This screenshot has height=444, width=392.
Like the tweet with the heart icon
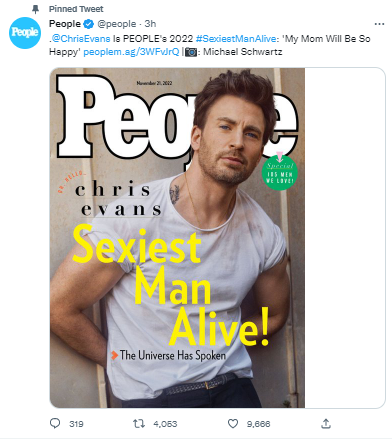coord(233,424)
